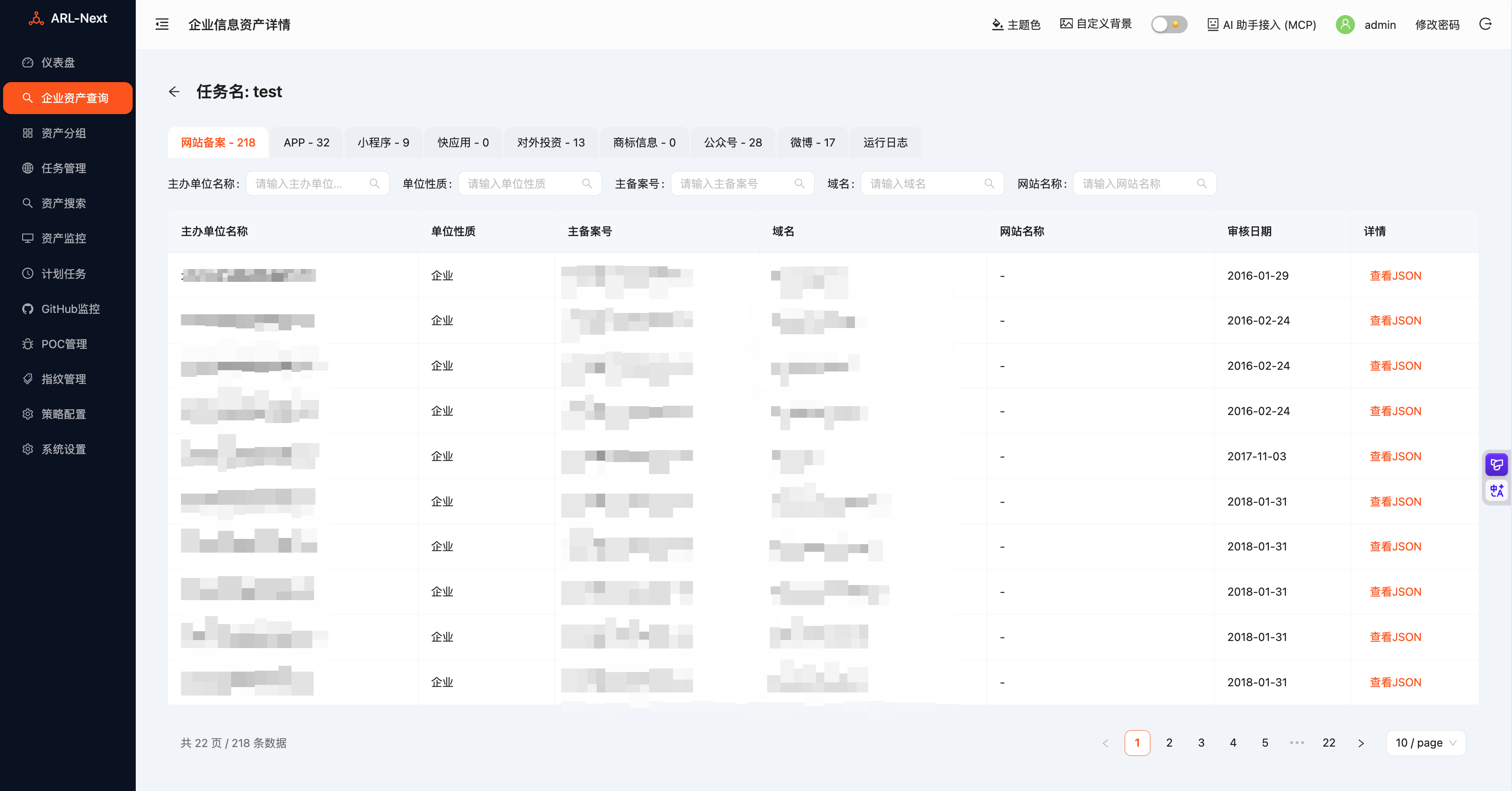Open the purple chat assistant floating icon
This screenshot has width=1512, height=791.
1496,465
